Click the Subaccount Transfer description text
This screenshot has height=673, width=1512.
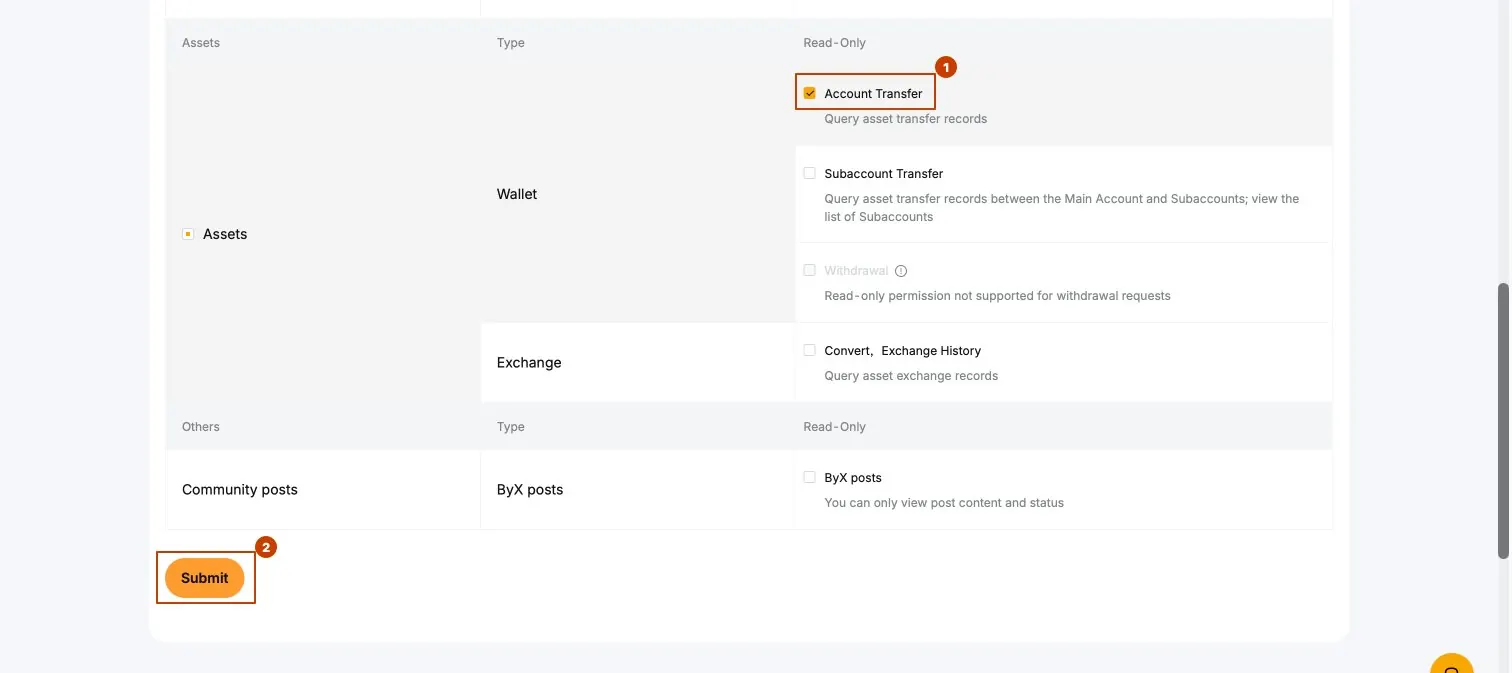1061,208
